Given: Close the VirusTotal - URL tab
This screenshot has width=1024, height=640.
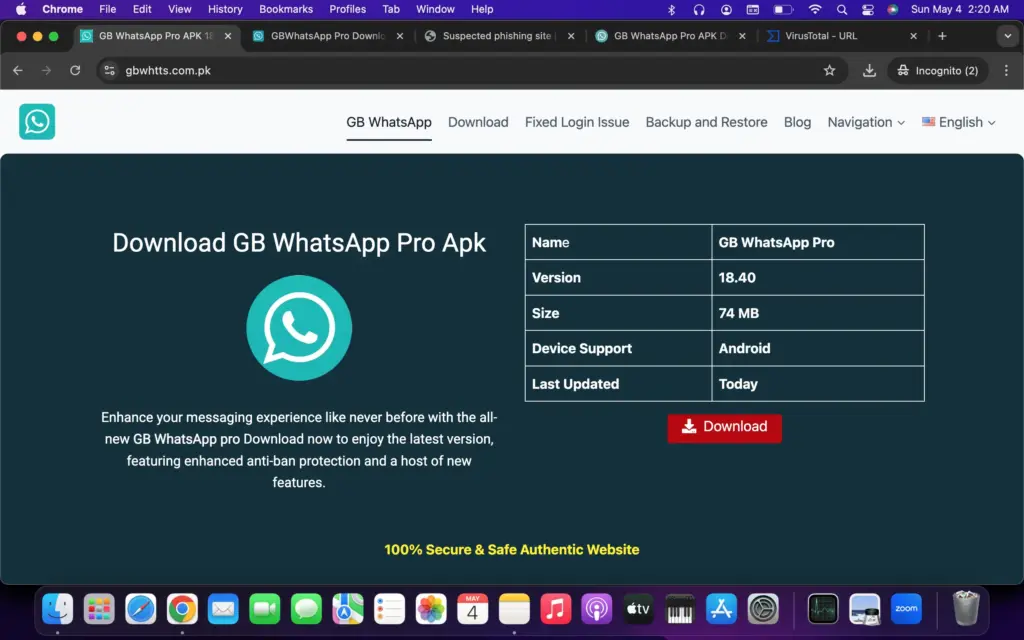Looking at the screenshot, I should click(x=913, y=36).
